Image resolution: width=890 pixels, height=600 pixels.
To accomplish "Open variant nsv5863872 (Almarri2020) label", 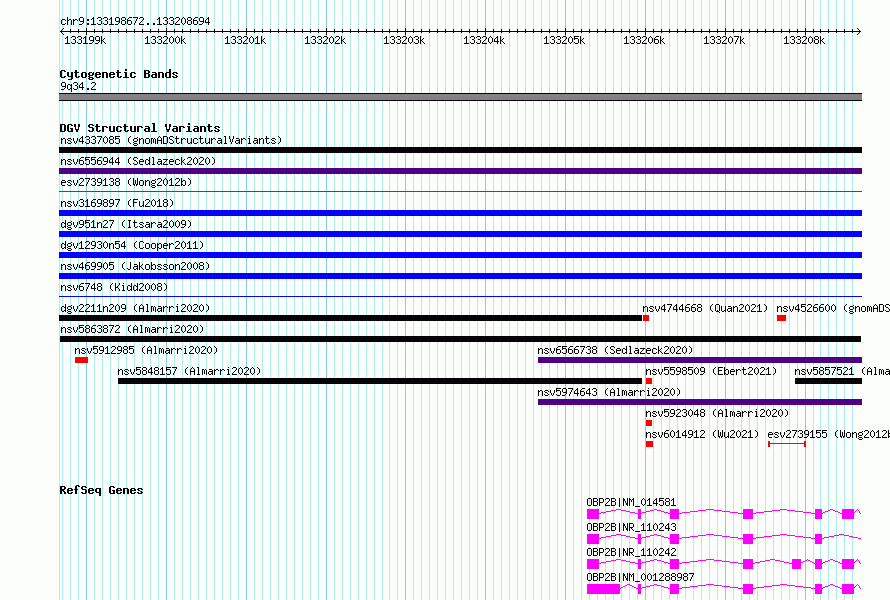I will pyautogui.click(x=132, y=329).
